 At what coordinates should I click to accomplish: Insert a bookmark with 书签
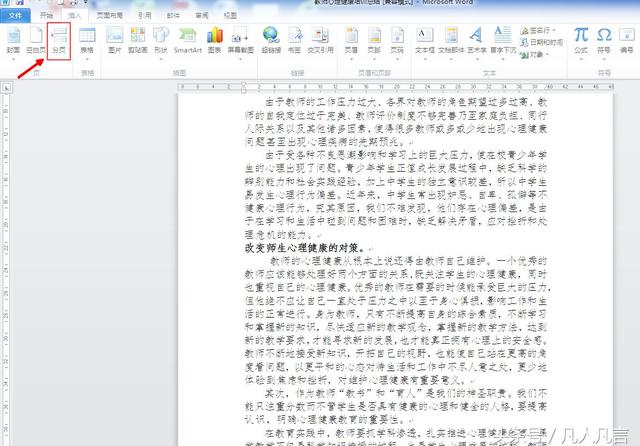coord(294,41)
